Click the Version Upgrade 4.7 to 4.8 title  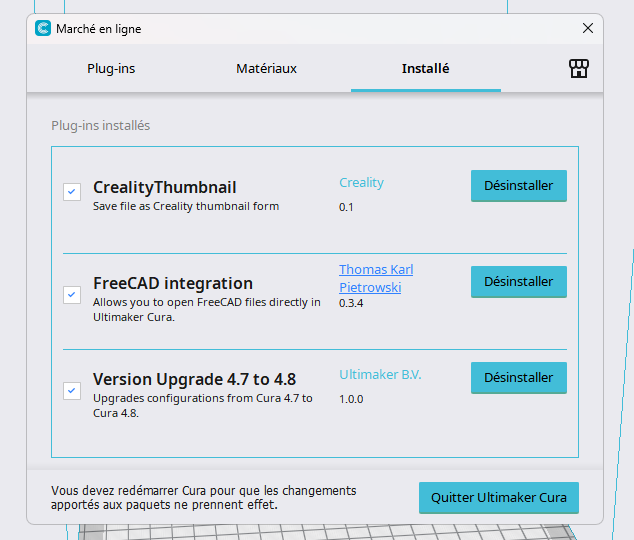click(x=194, y=380)
